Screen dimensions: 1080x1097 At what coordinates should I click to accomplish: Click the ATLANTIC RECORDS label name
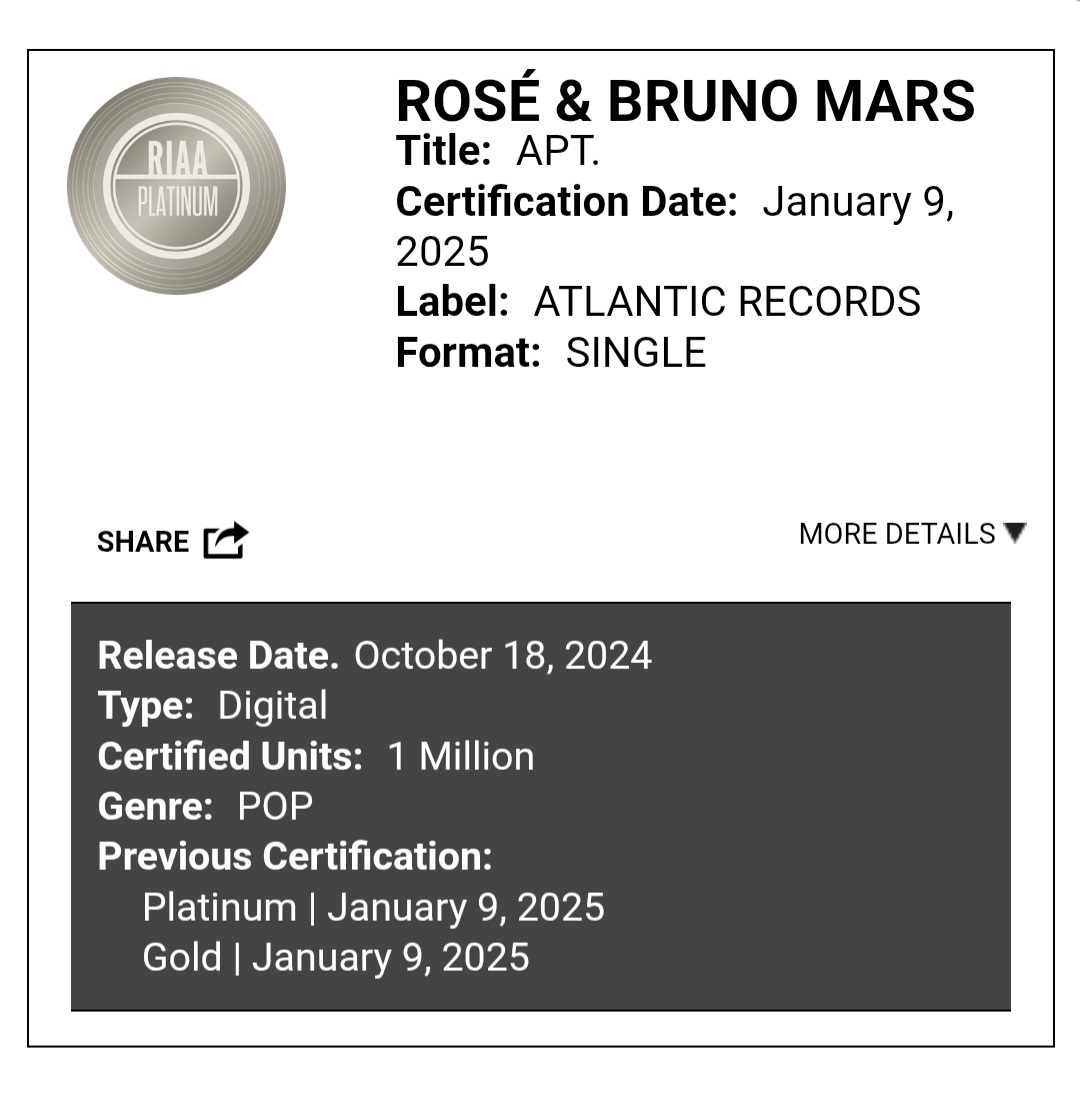pos(728,301)
